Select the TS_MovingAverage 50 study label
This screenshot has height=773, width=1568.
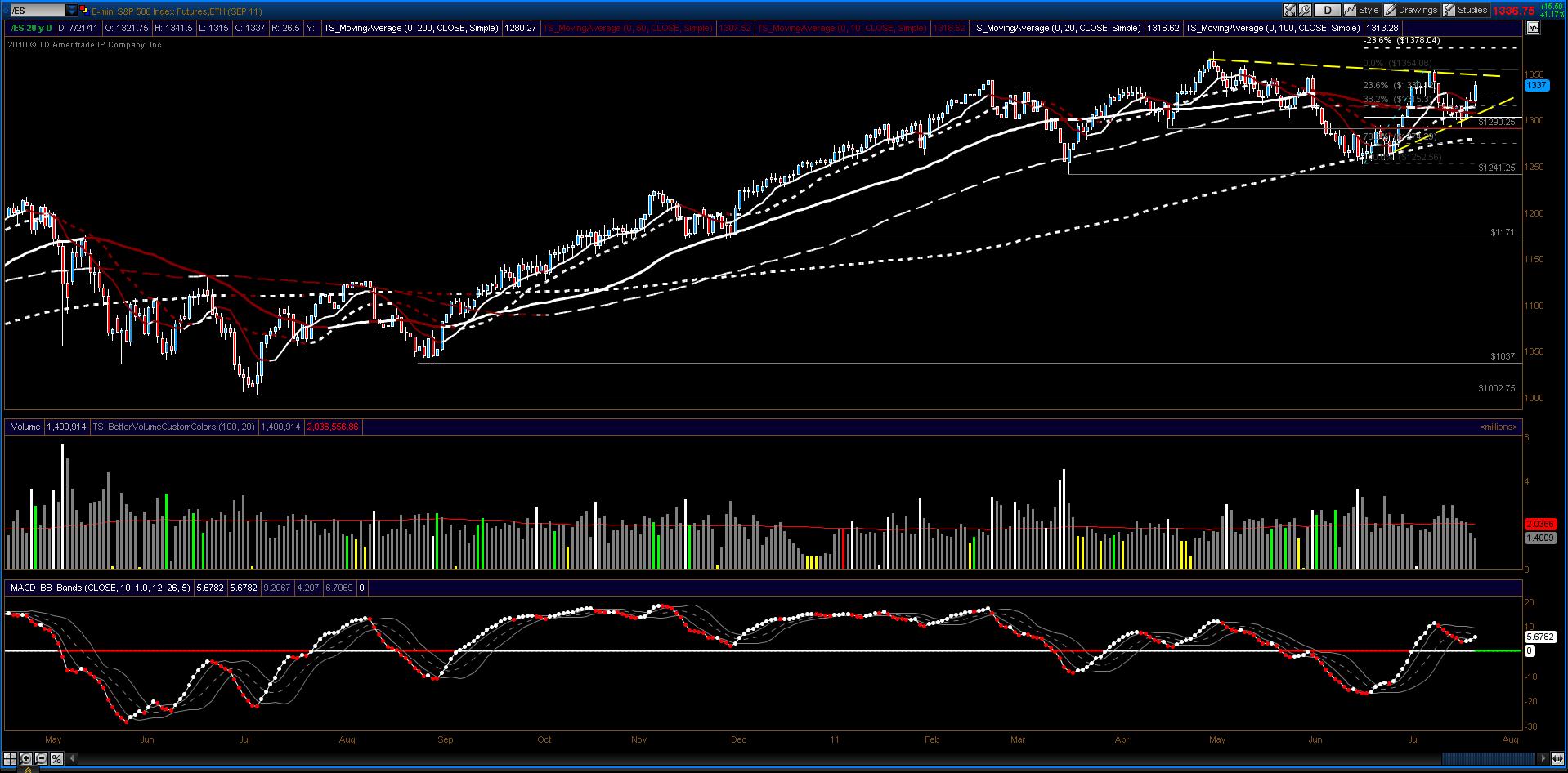point(628,28)
